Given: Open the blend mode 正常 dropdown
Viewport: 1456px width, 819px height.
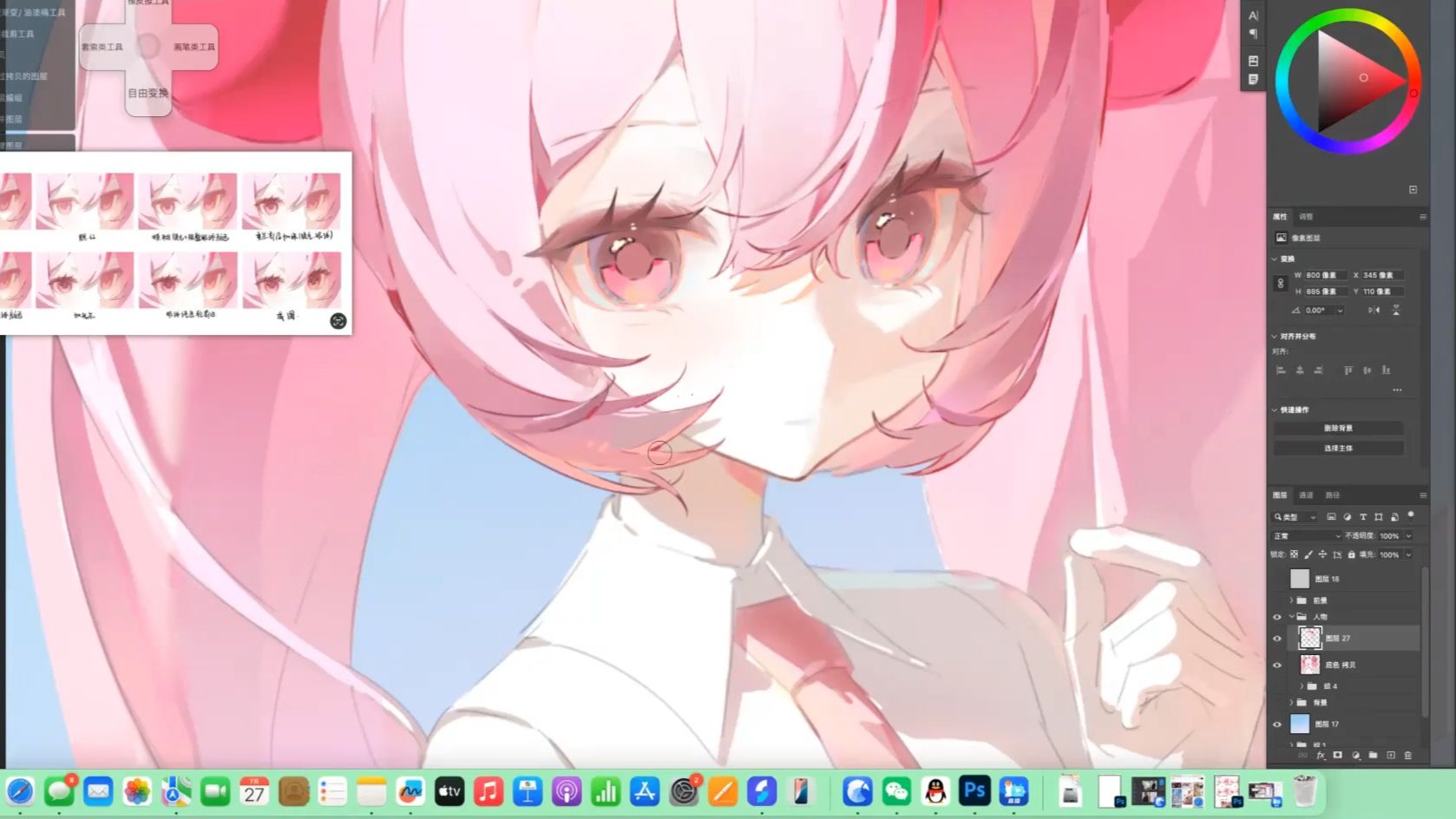Looking at the screenshot, I should (1307, 536).
